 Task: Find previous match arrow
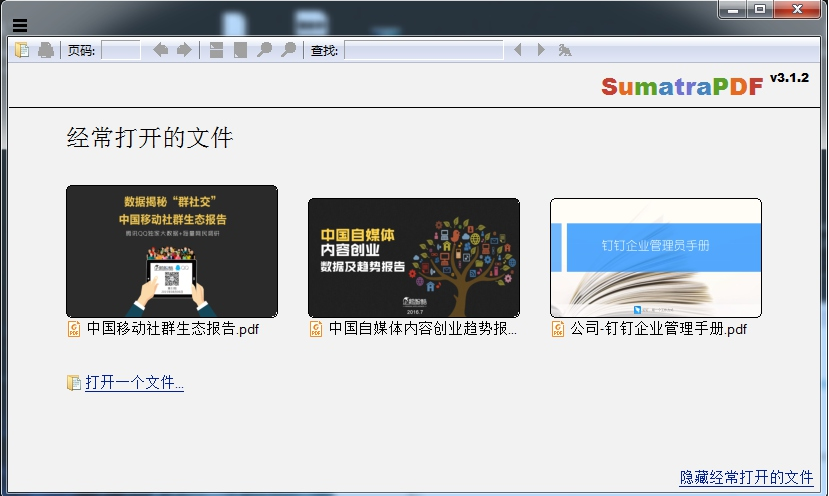[518, 50]
